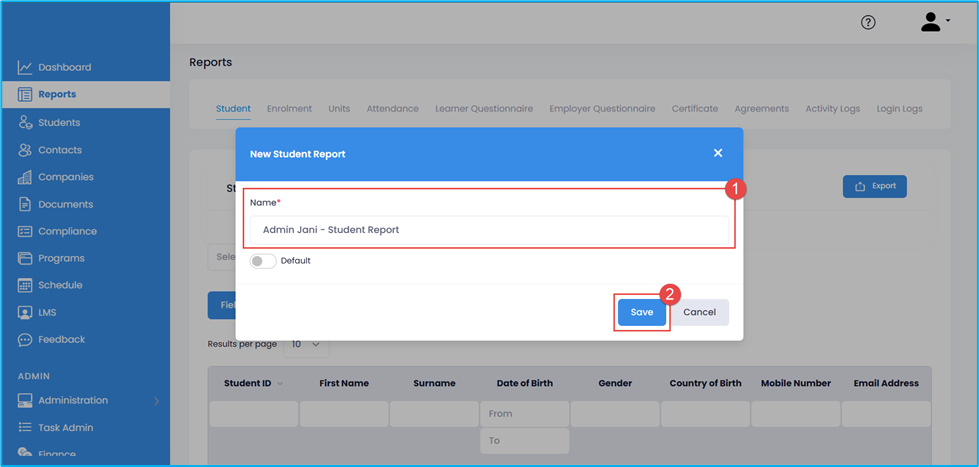The image size is (979, 467).
Task: Expand the Administration submenu chevron
Action: click(x=156, y=401)
